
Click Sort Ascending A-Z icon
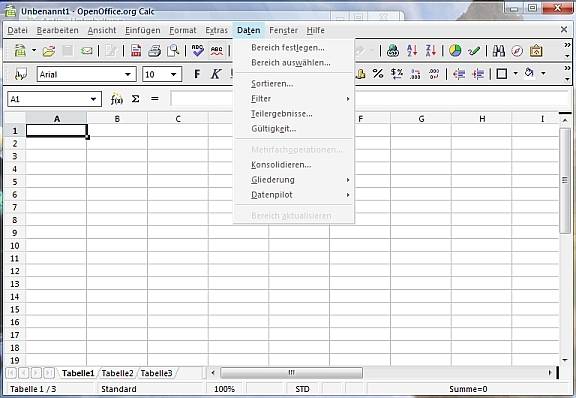click(412, 51)
